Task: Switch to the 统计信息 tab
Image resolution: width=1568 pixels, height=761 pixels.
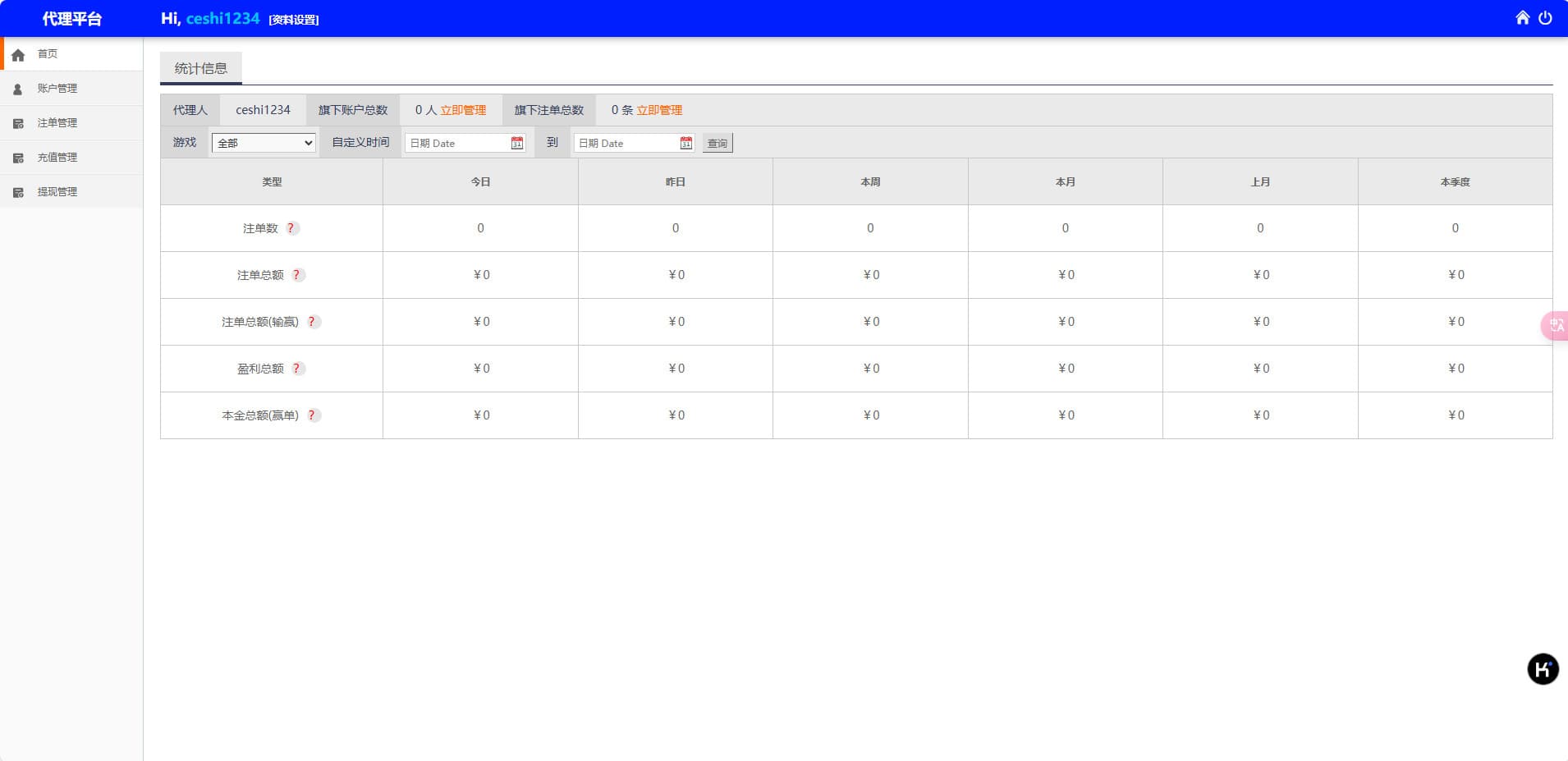Action: tap(201, 69)
